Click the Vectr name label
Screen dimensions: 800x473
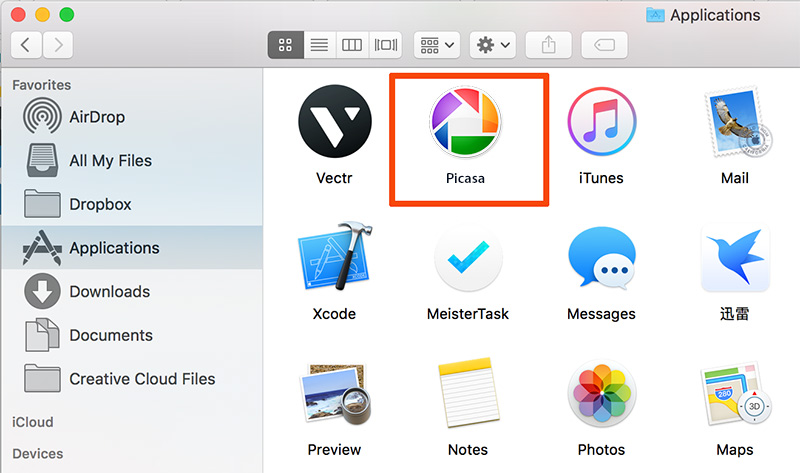coord(334,178)
